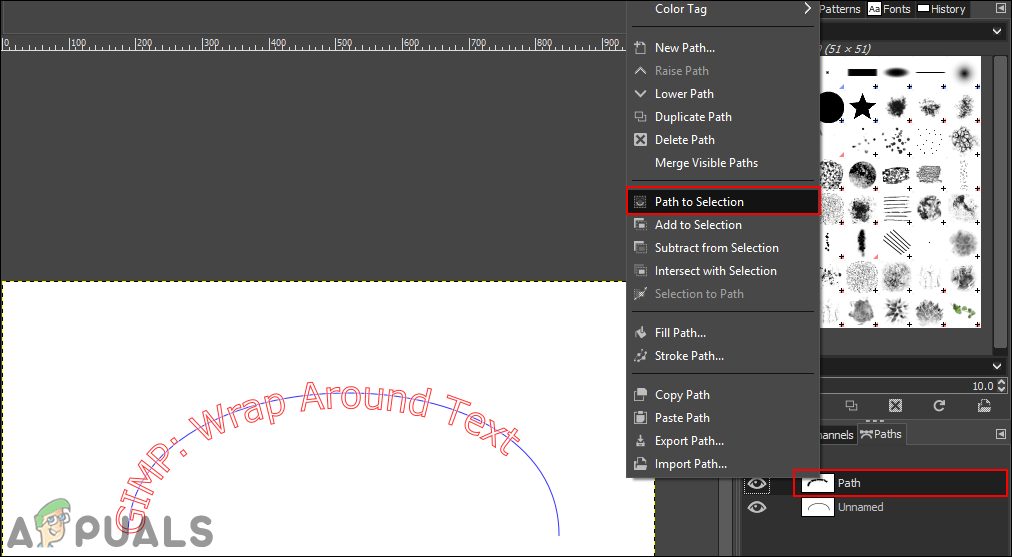Viewport: 1012px width, 557px height.
Task: Open the brush tag dropdown above spacing
Action: click(997, 366)
